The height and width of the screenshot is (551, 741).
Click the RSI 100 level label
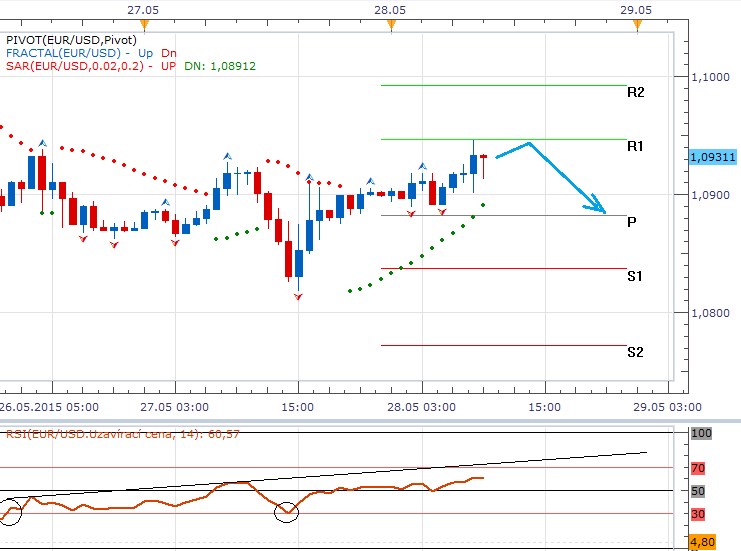701,433
